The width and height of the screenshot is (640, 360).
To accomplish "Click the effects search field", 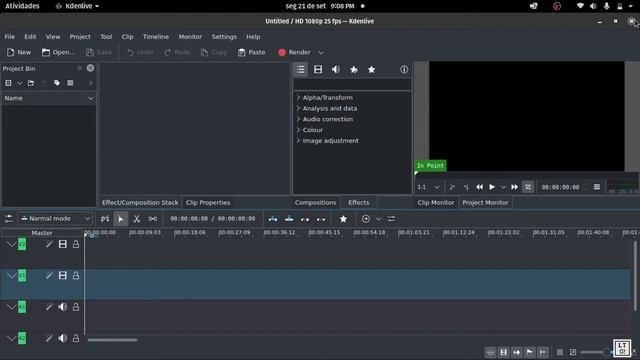I will (x=352, y=84).
